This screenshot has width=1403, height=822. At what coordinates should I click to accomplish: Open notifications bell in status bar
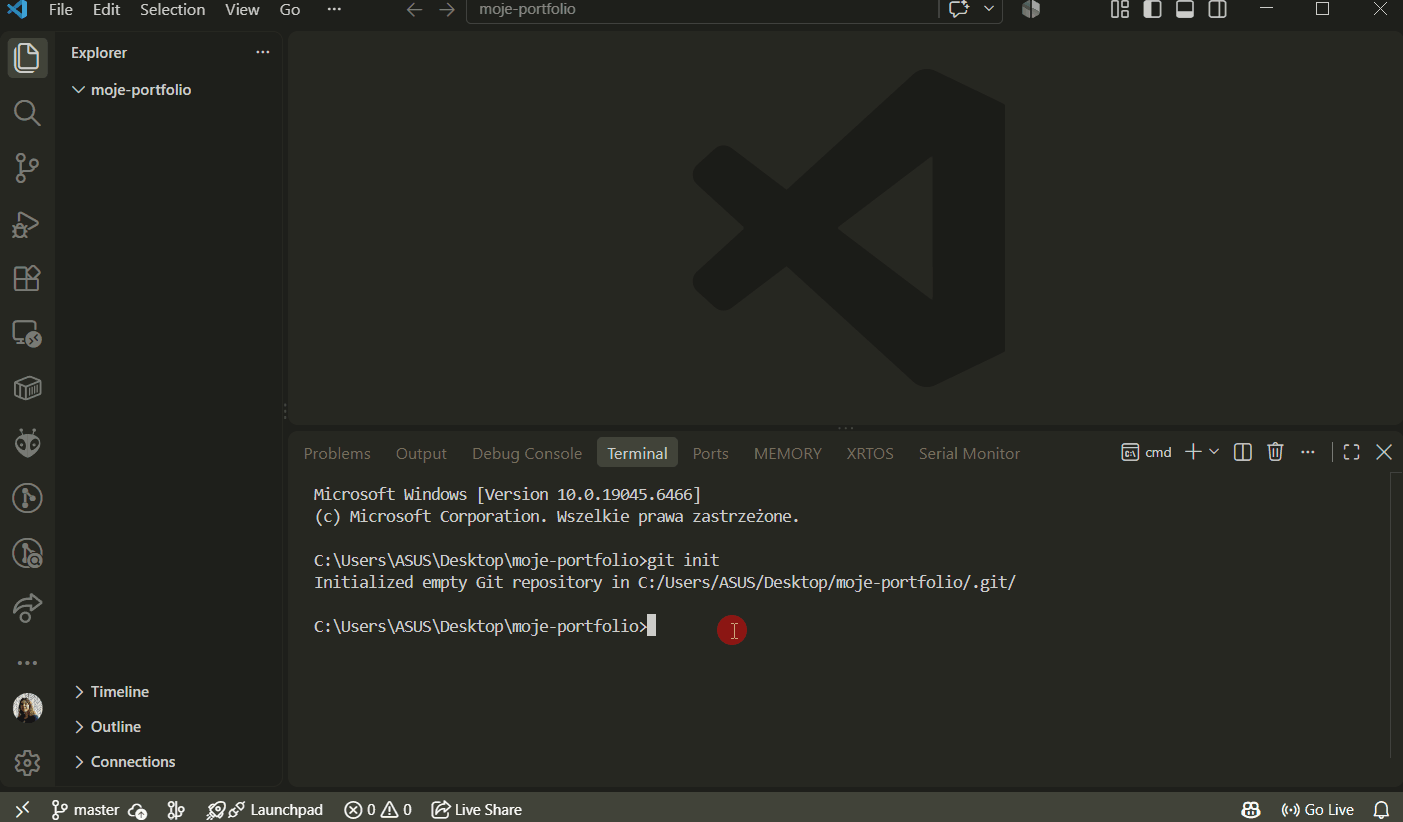pyautogui.click(x=1381, y=810)
